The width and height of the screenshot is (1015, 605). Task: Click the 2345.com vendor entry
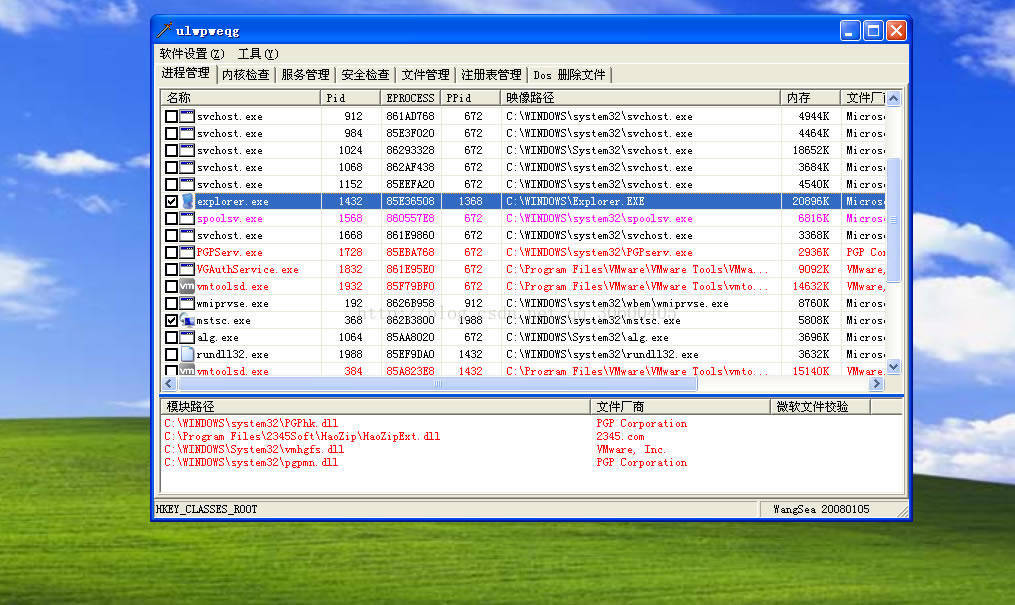pyautogui.click(x=620, y=436)
